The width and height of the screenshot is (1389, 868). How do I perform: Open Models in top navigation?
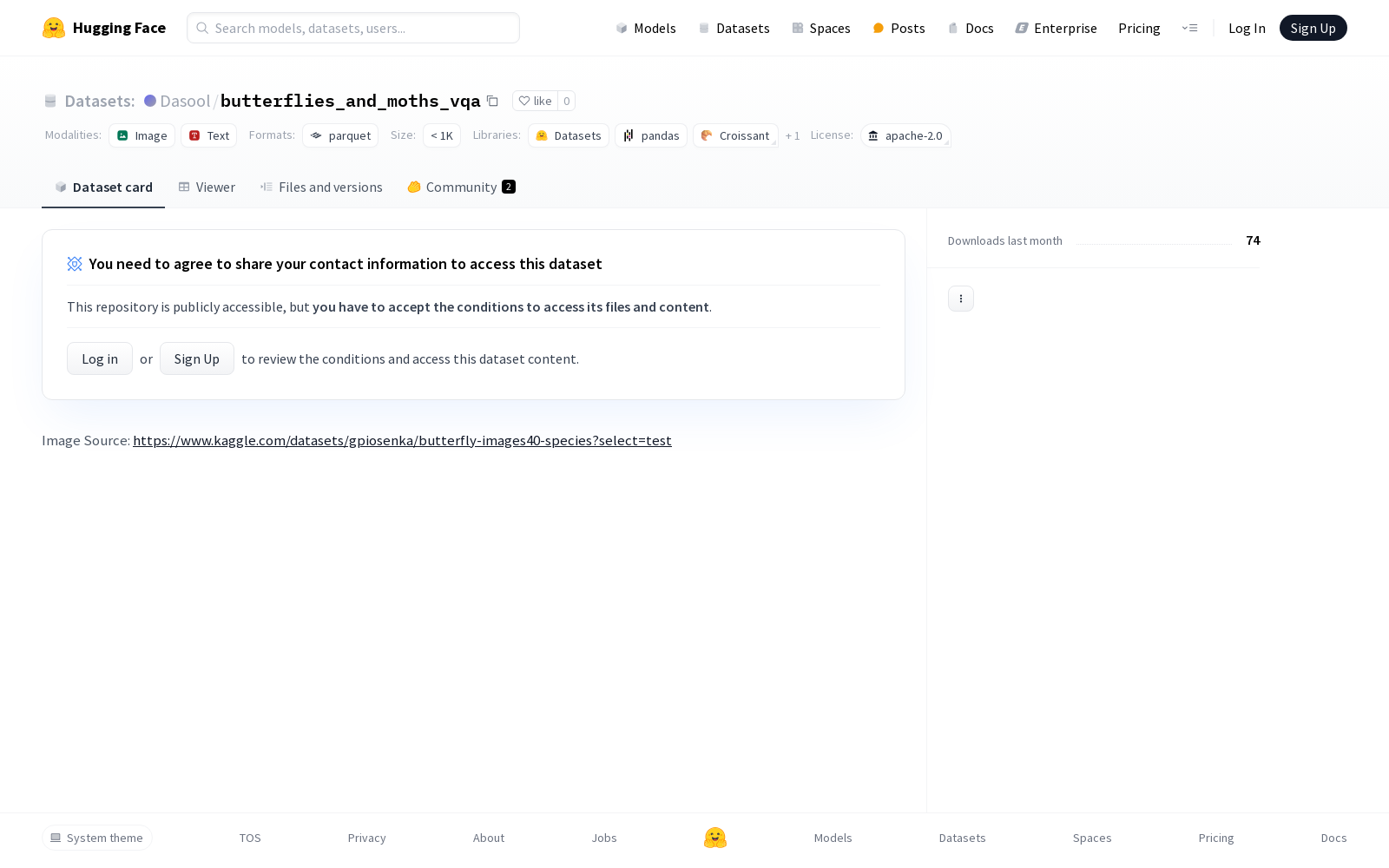click(646, 28)
